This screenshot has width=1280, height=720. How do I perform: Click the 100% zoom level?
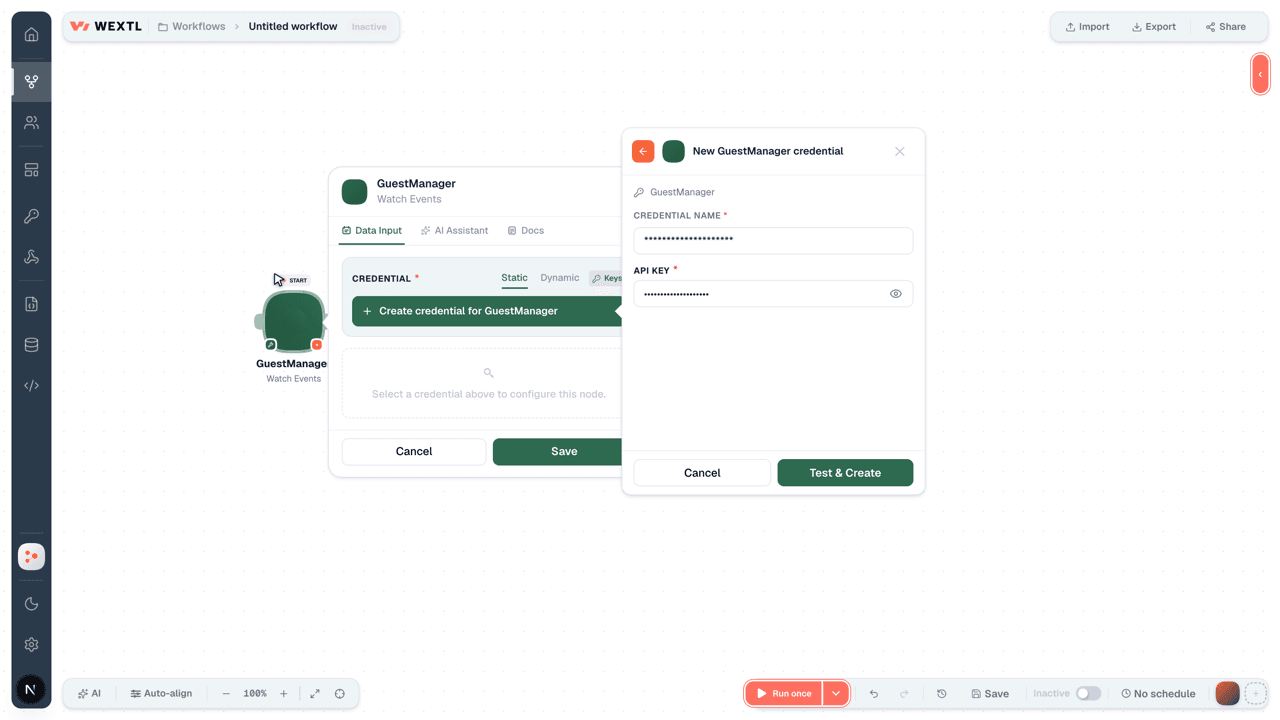coord(255,693)
